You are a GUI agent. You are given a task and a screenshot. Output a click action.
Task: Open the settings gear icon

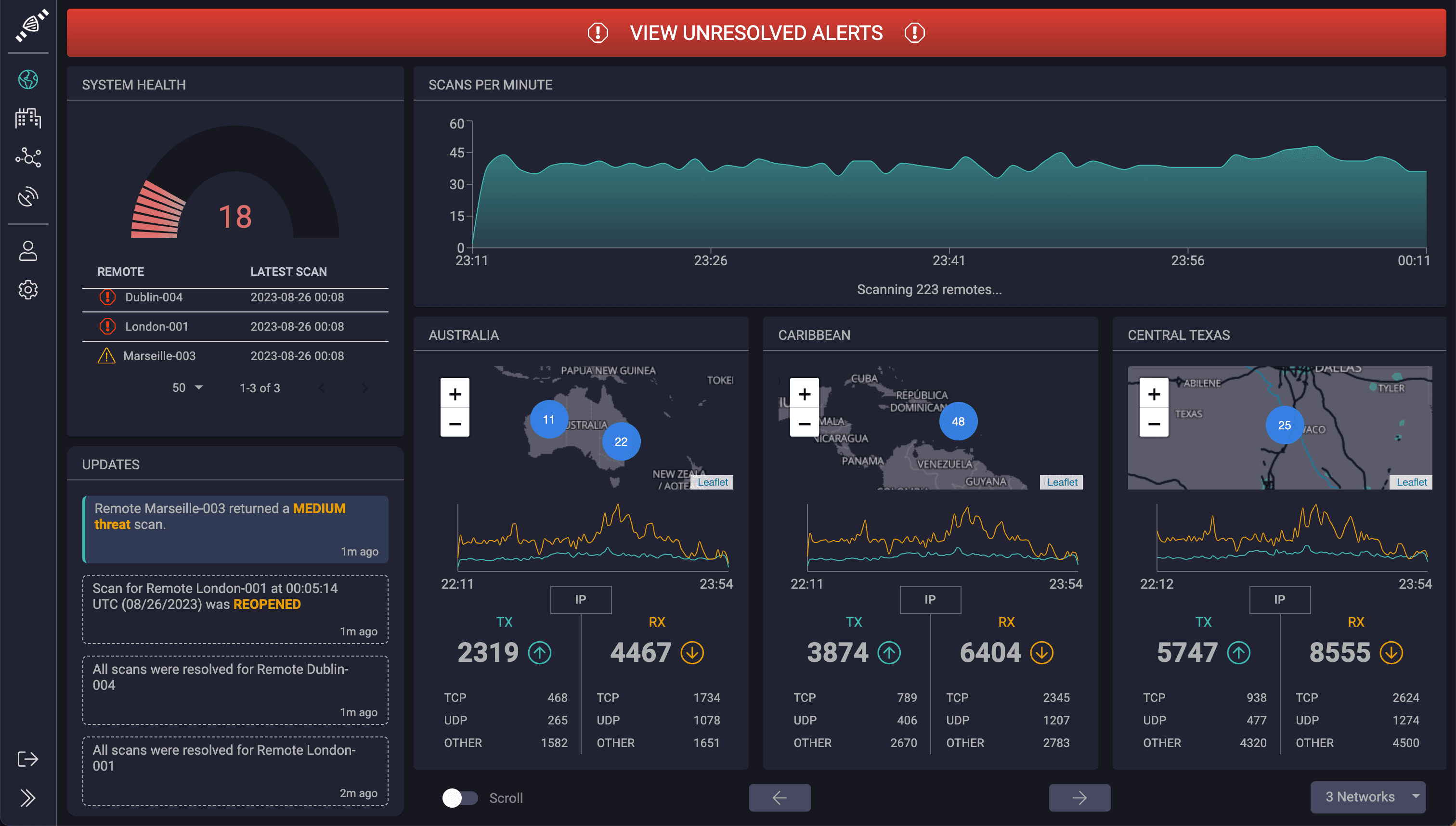click(28, 290)
